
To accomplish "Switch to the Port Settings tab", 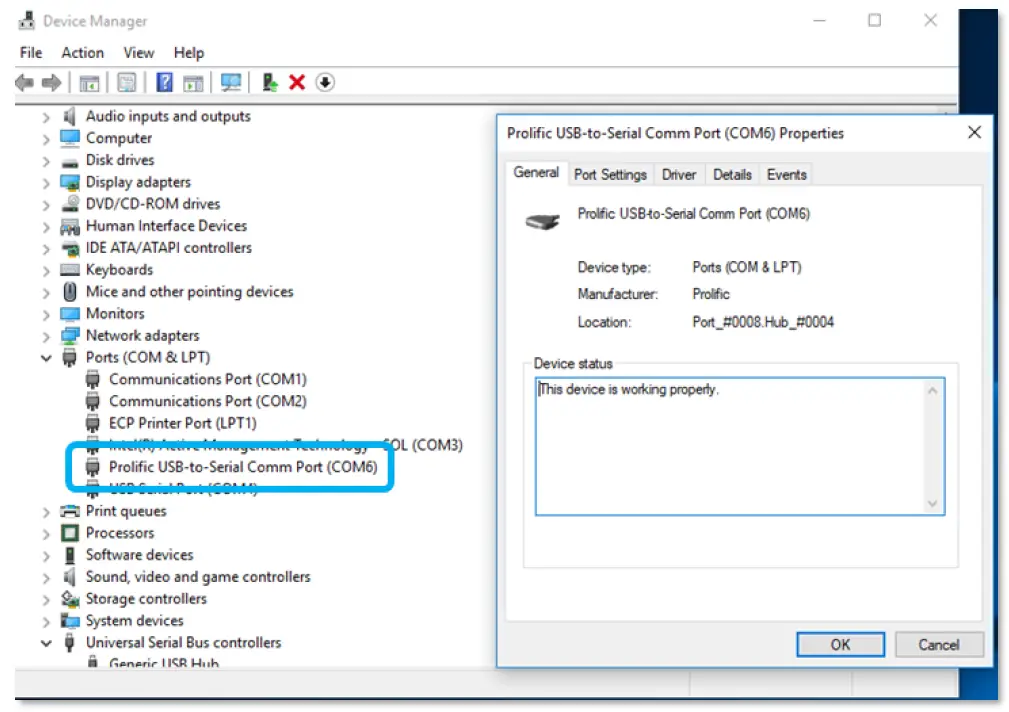I will [x=610, y=174].
